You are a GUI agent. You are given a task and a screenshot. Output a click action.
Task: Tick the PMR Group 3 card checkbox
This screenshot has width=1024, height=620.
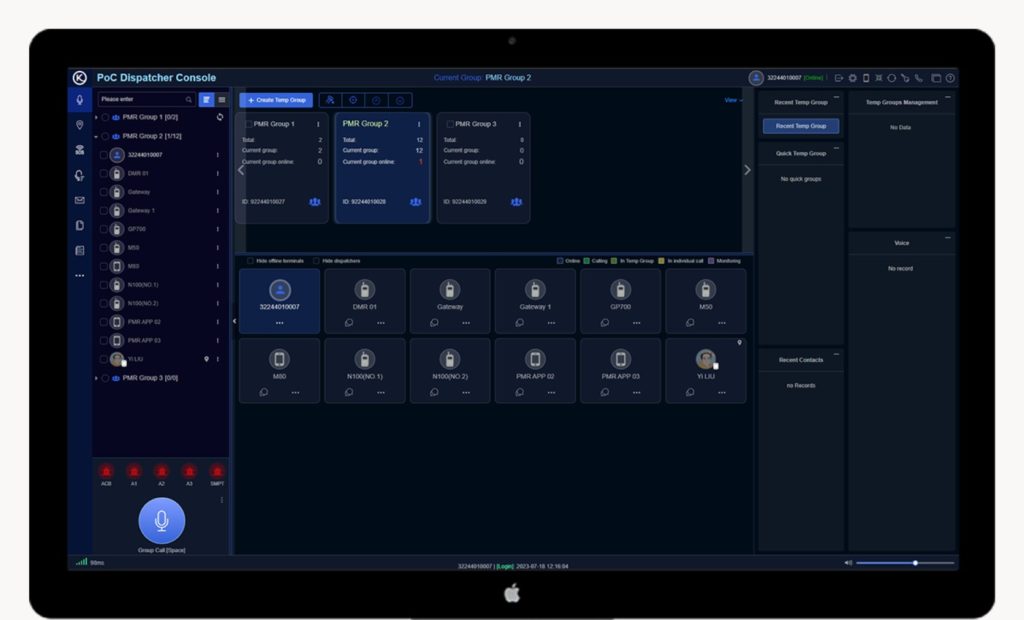click(449, 124)
